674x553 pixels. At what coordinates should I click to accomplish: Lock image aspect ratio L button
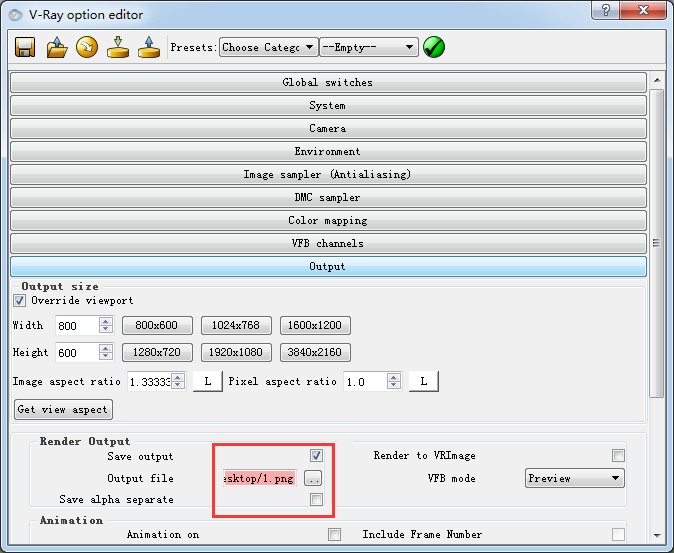[208, 382]
